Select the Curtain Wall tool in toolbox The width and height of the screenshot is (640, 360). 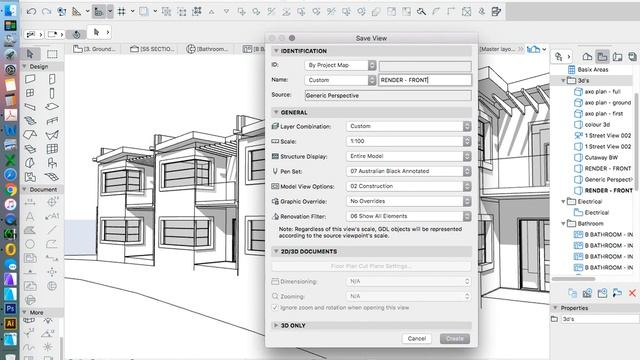[x=52, y=149]
